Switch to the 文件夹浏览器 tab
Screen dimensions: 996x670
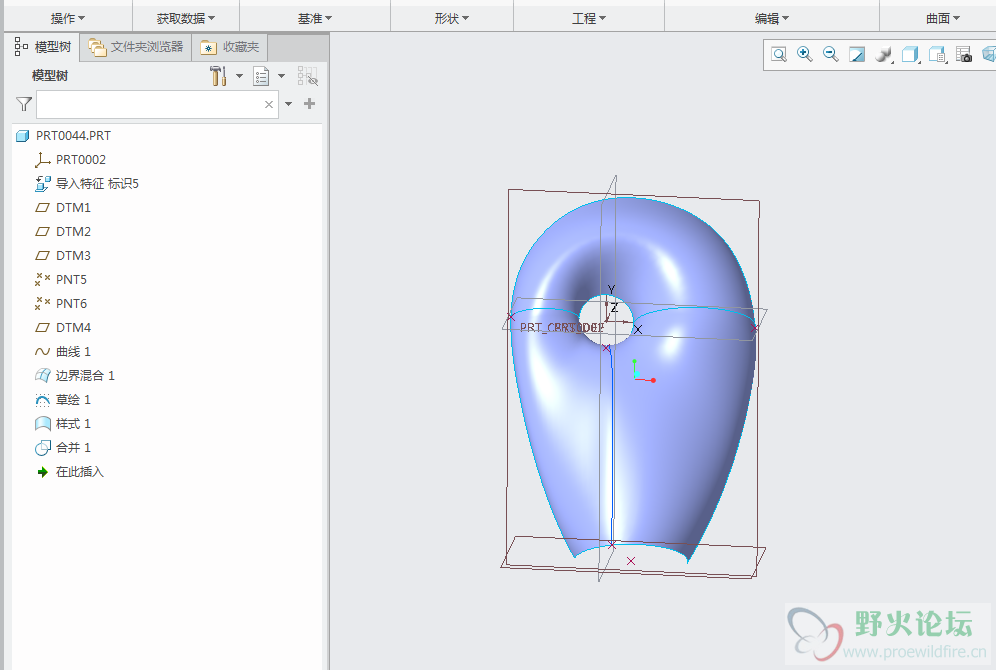click(x=136, y=47)
